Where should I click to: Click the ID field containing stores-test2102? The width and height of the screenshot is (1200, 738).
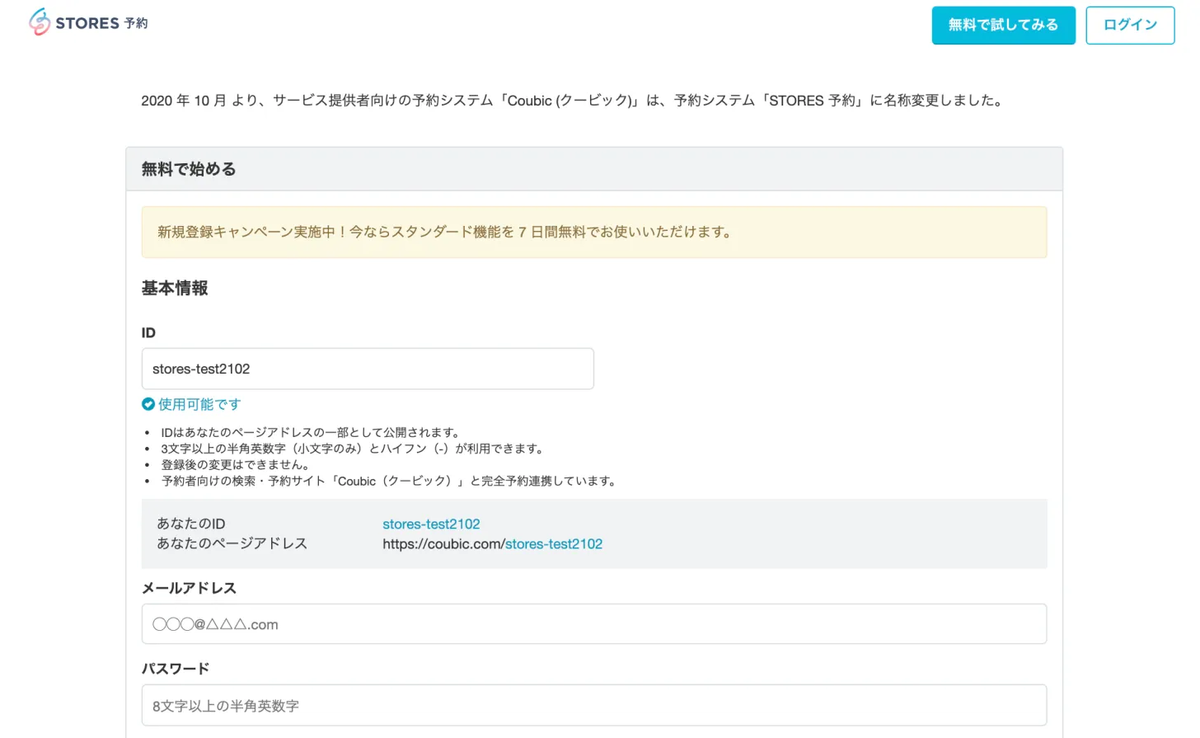(367, 369)
